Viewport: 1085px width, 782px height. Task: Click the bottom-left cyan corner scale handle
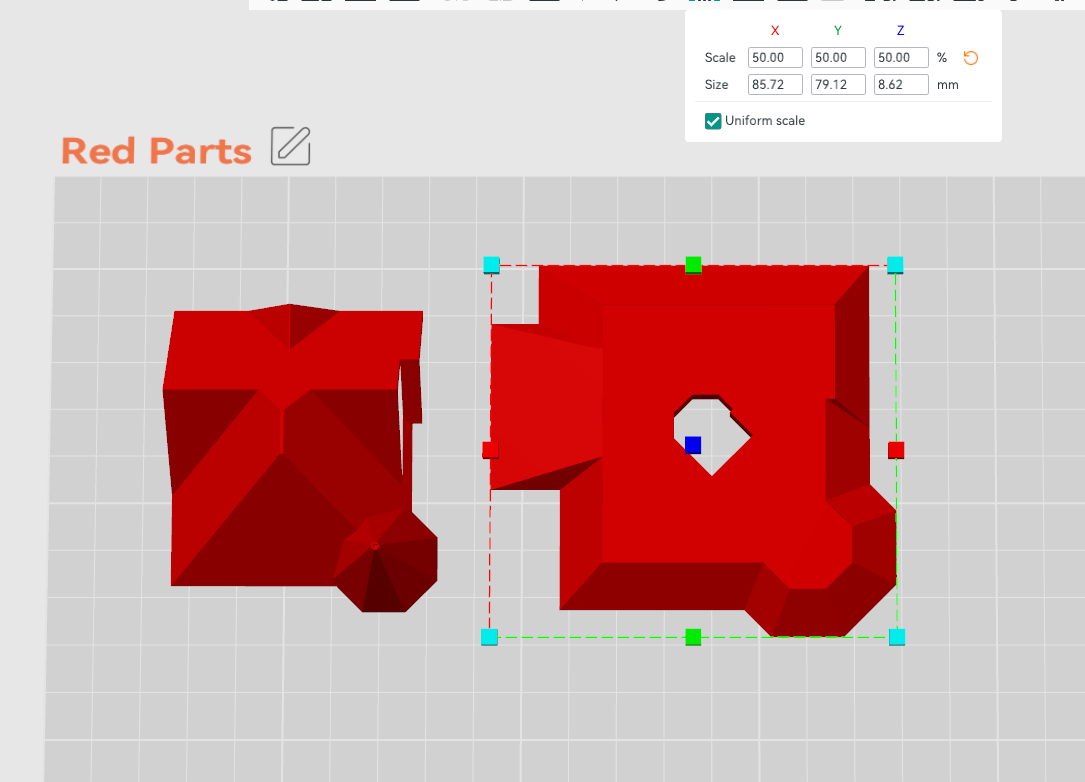[489, 637]
